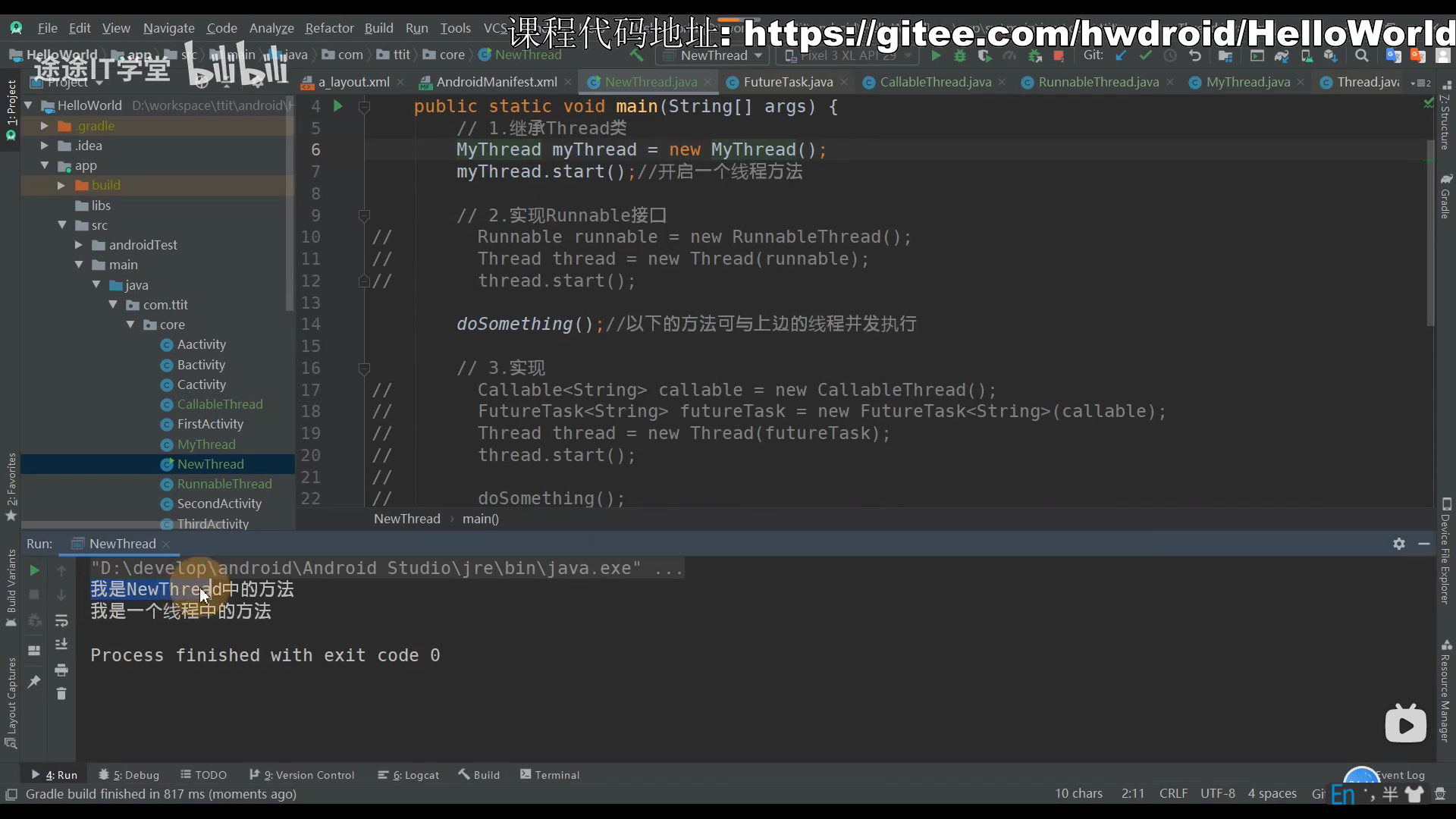Hide the Run panel with the minus icon
Screen dimensions: 1456x819
click(1424, 544)
